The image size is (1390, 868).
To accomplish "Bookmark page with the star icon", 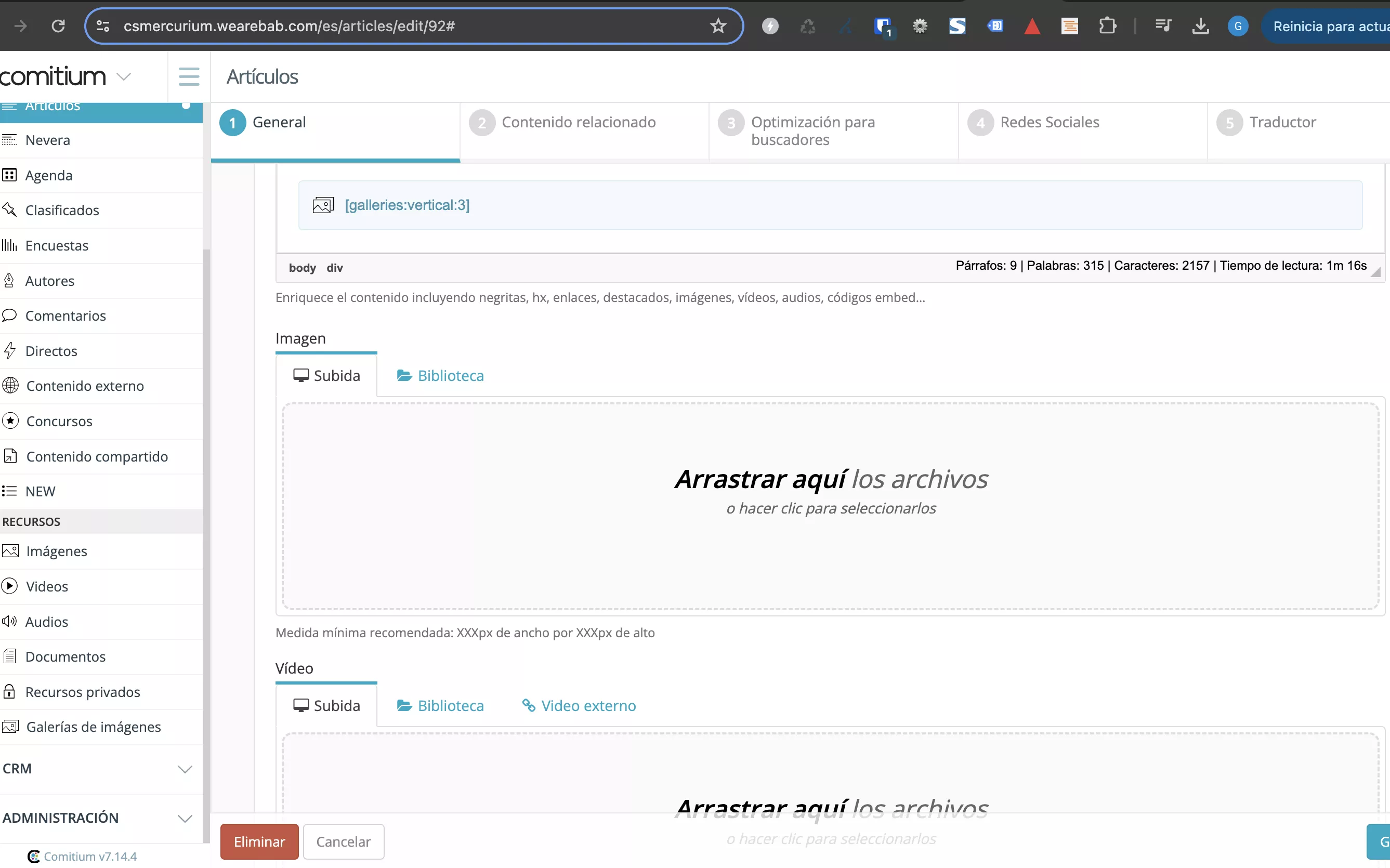I will (x=718, y=26).
